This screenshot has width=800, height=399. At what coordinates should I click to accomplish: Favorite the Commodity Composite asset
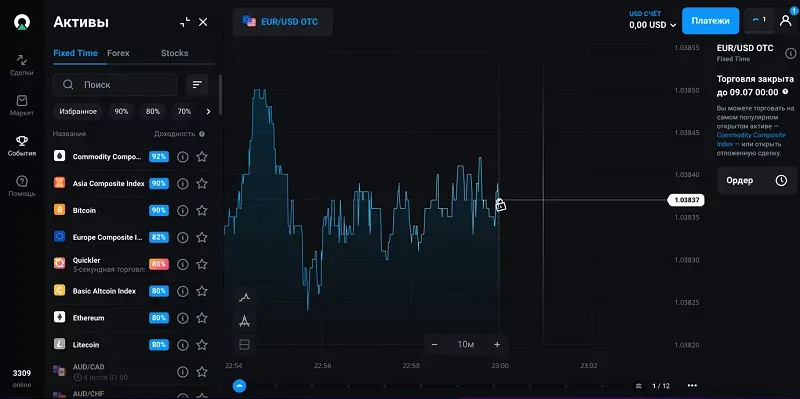click(202, 157)
